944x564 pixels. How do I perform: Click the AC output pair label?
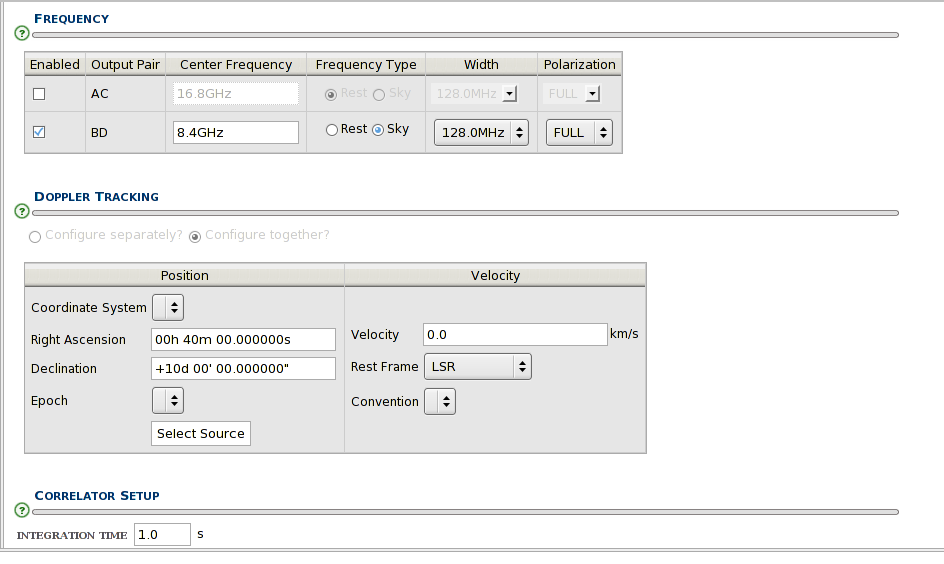(99, 94)
